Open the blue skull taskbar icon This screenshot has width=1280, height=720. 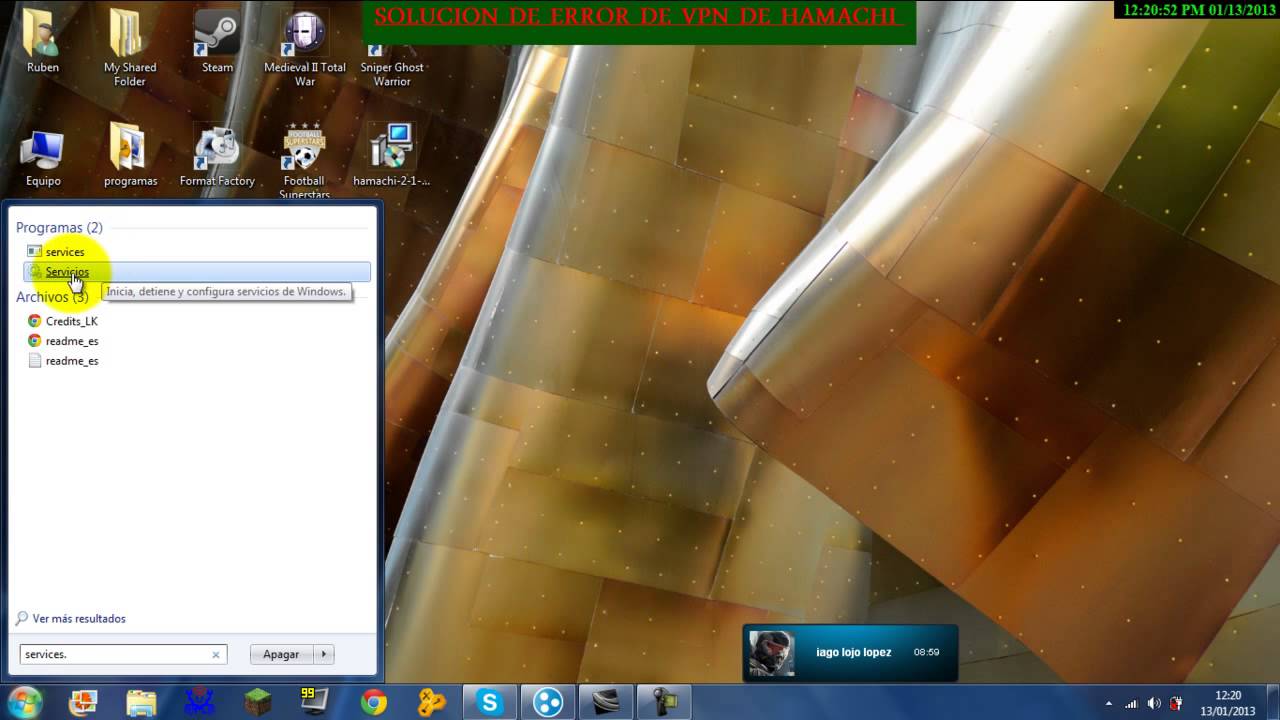coord(199,702)
